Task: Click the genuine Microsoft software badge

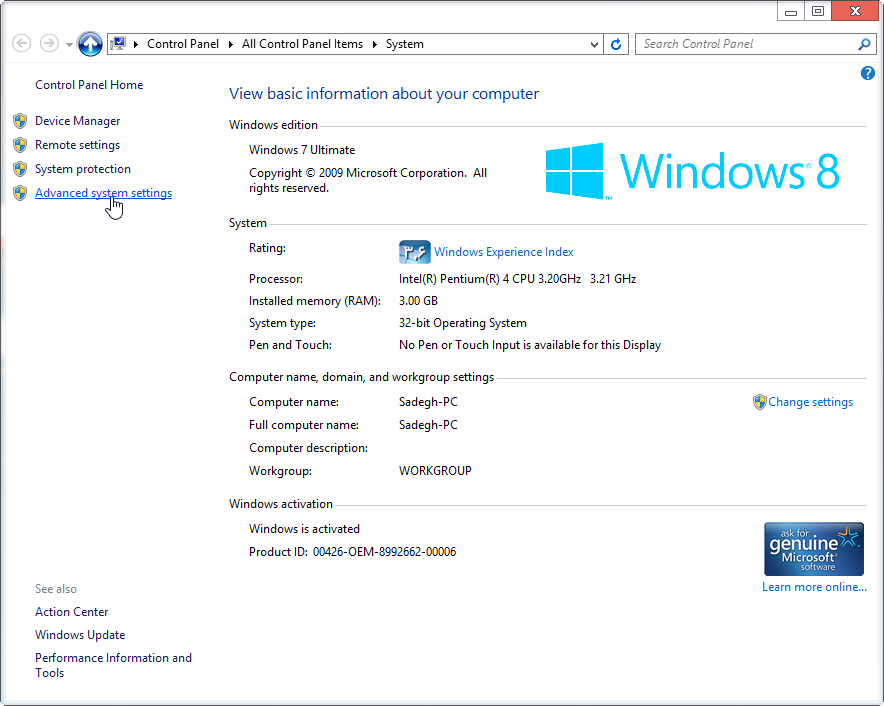Action: pos(814,549)
